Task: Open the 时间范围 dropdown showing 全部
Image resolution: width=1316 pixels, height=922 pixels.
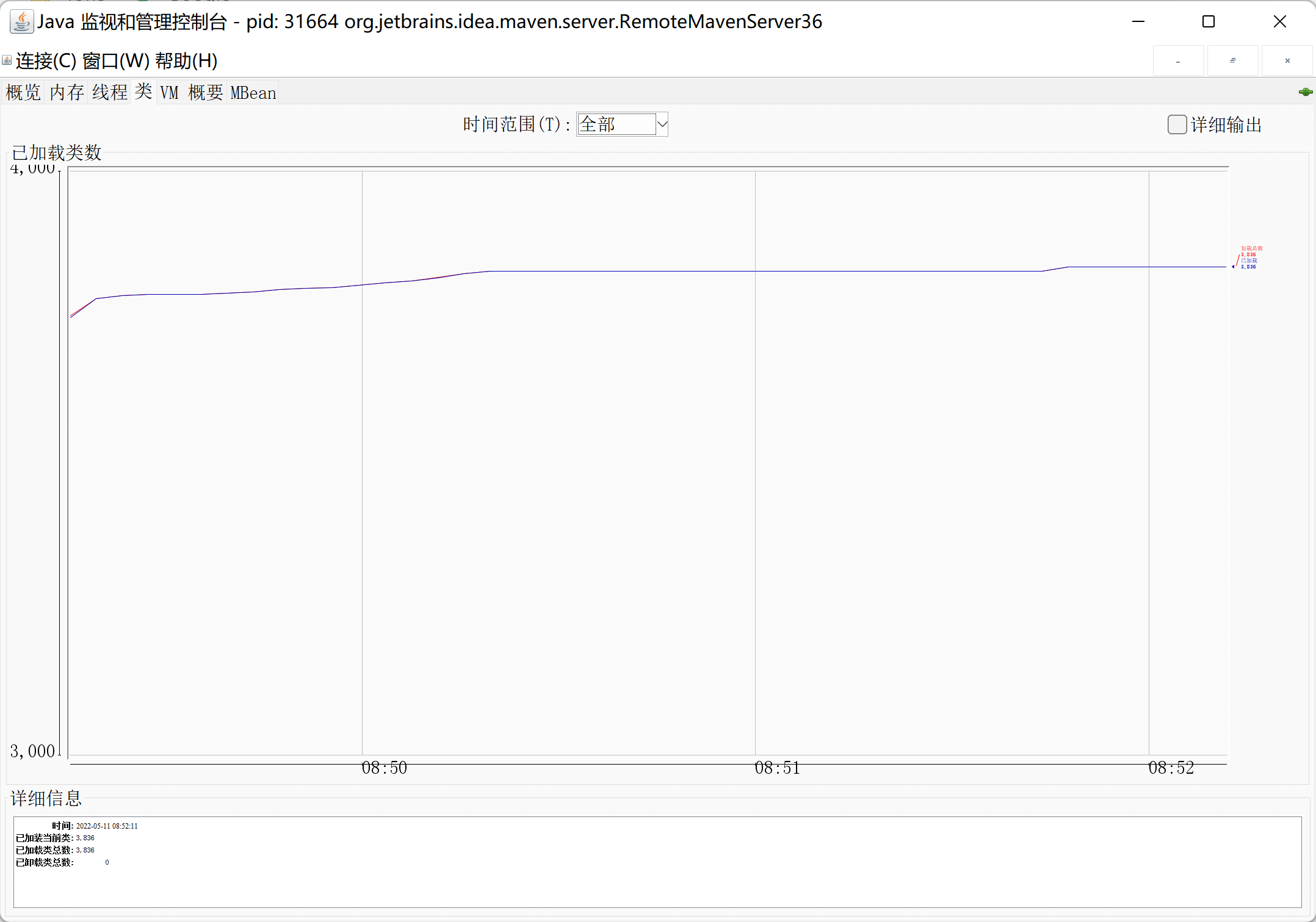Action: [622, 124]
